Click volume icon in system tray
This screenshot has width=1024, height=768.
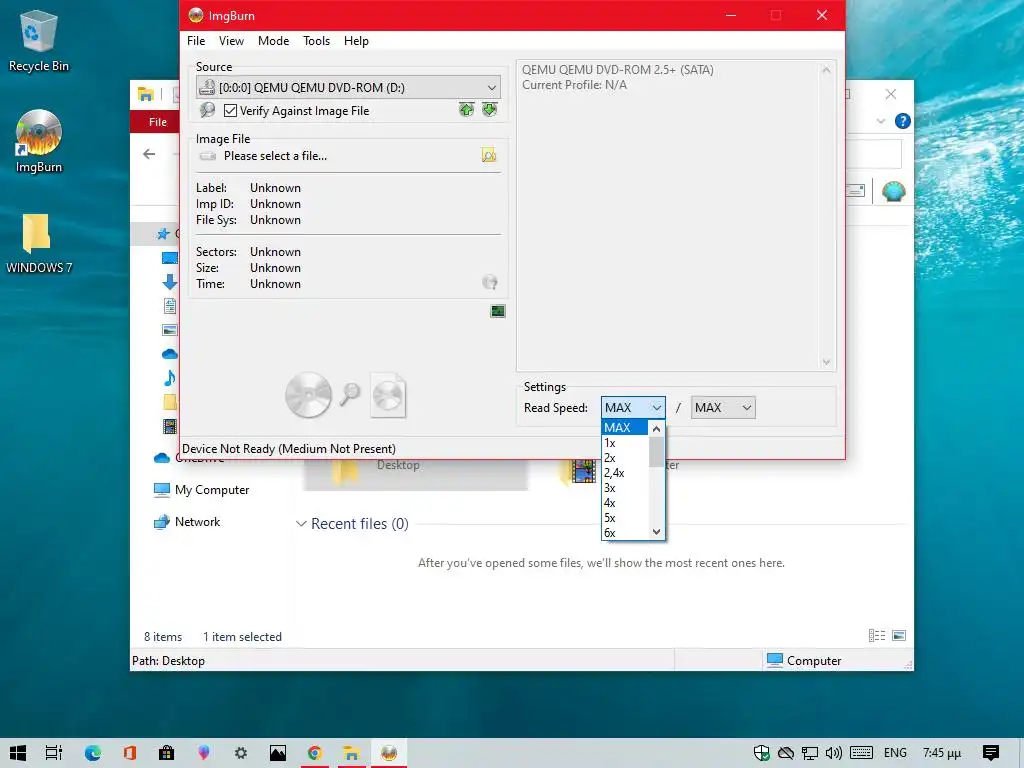point(833,753)
